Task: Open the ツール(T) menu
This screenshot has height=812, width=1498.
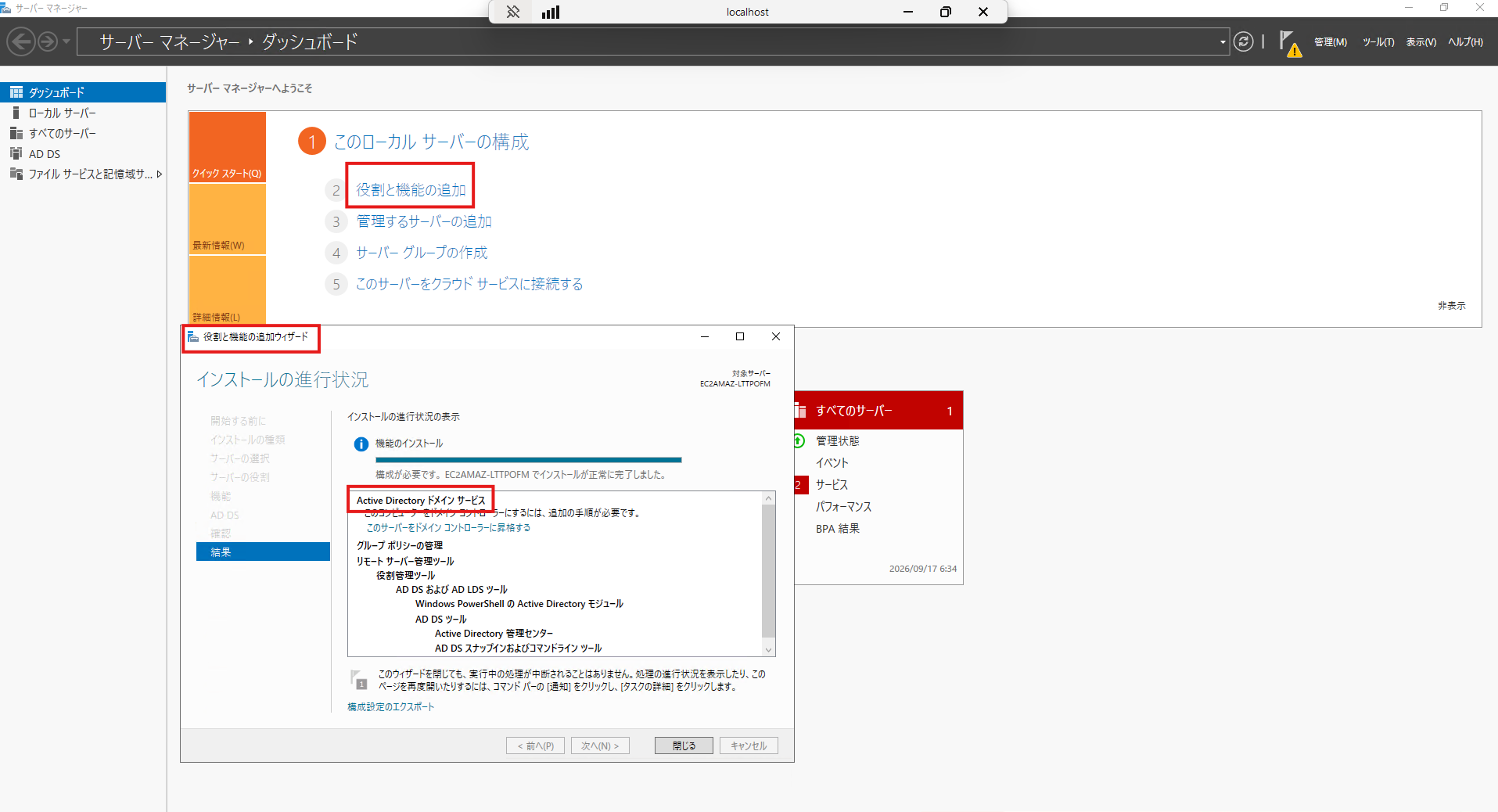Action: tap(1378, 42)
